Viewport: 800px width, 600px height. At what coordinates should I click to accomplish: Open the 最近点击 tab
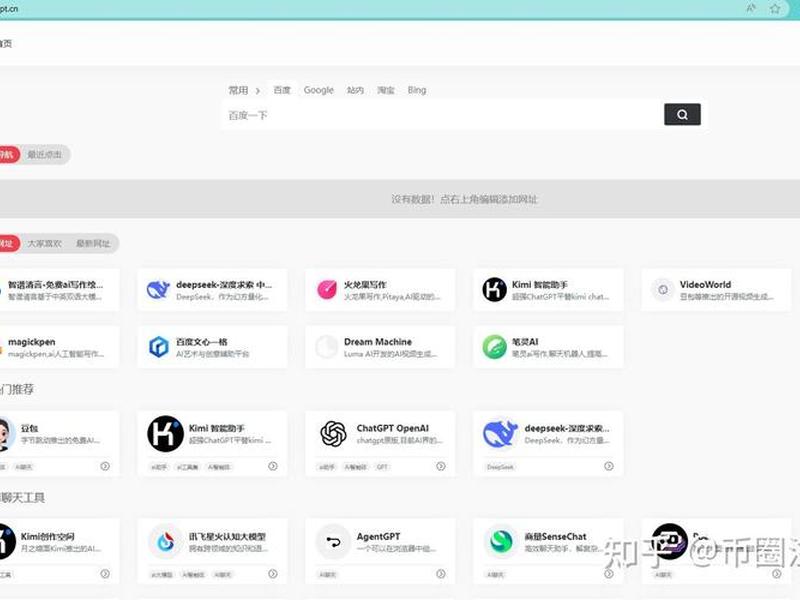44,155
